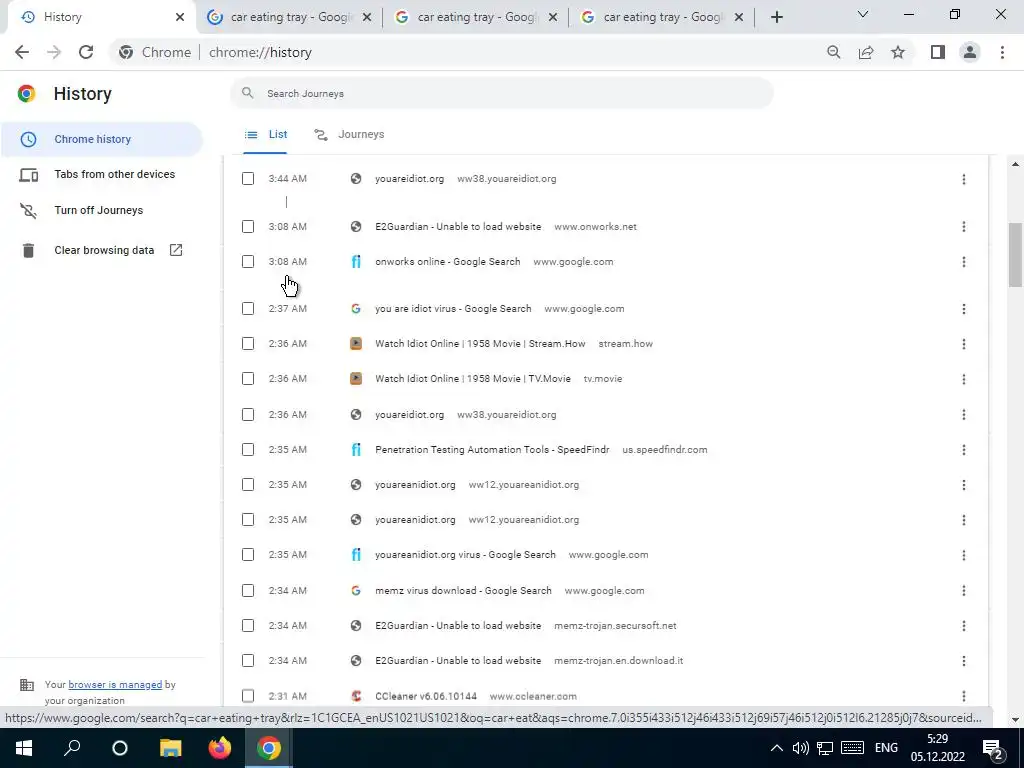This screenshot has width=1024, height=768.
Task: Open actions menu for 3:44 AM youareidiot.org
Action: 963,179
